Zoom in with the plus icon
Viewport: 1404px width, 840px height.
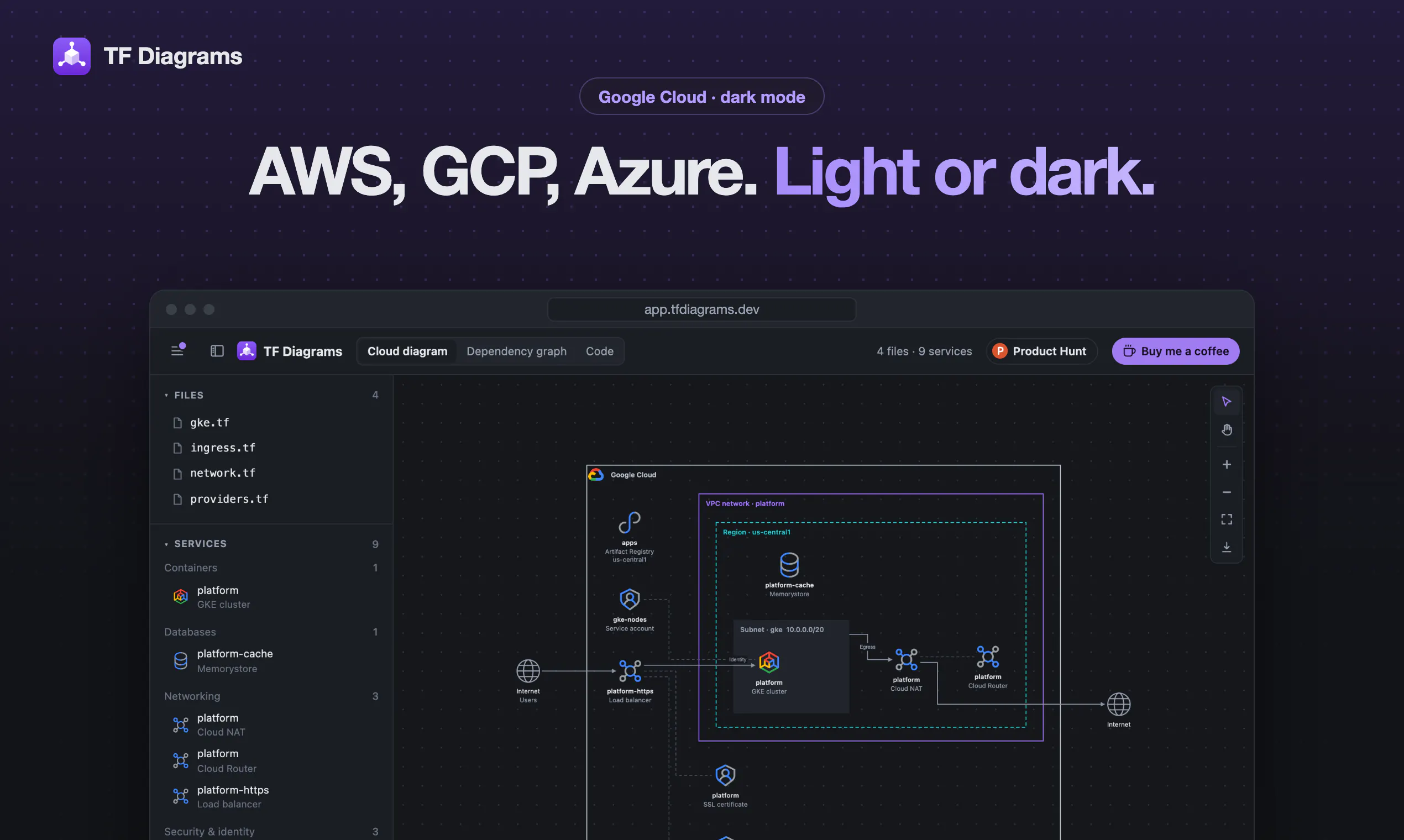pos(1226,465)
